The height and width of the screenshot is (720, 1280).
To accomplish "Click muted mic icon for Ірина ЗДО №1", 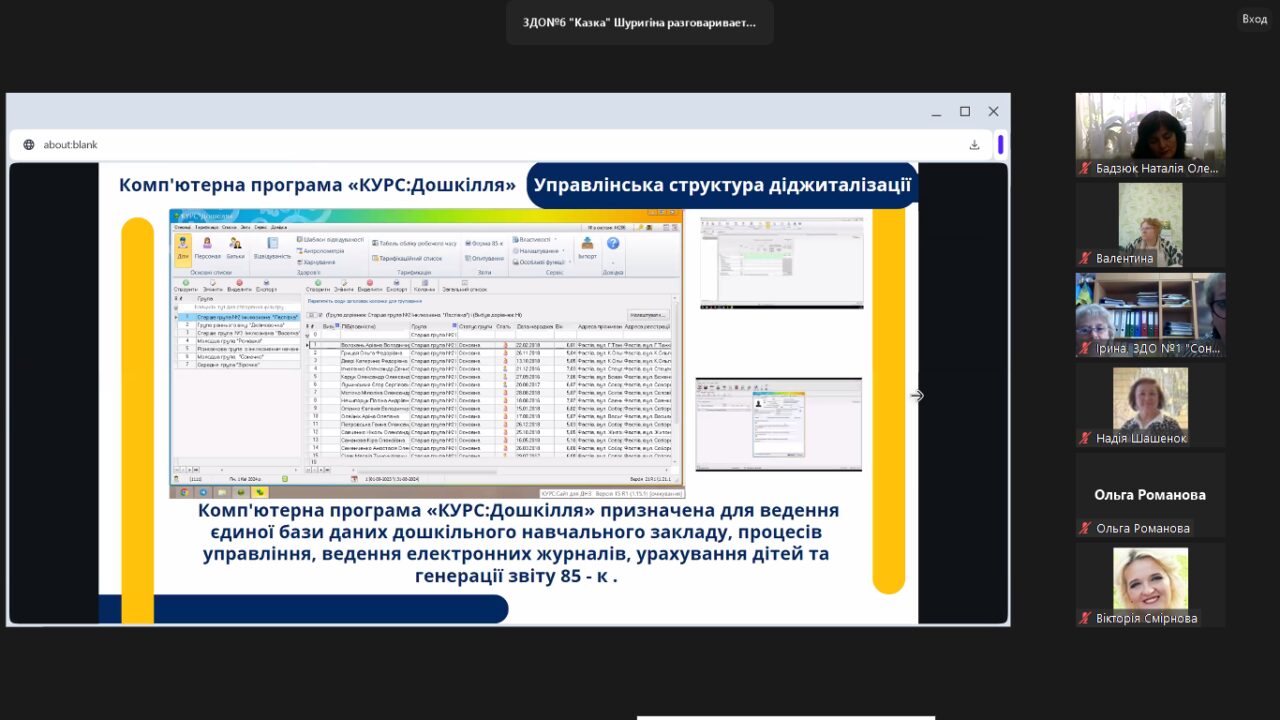I will pyautogui.click(x=1084, y=348).
